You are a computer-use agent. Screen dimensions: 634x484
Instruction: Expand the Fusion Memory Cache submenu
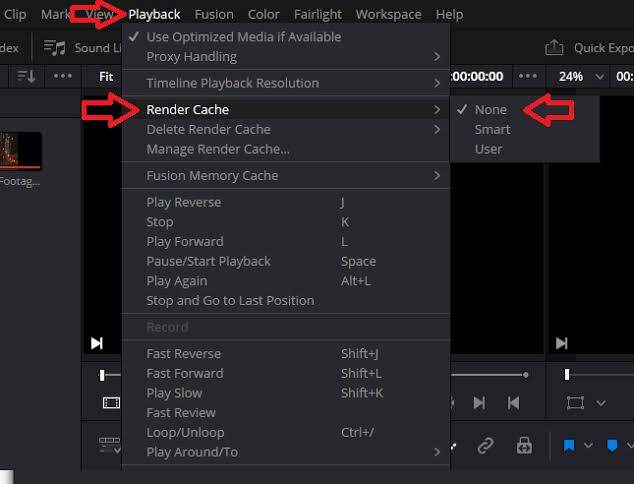pos(286,175)
